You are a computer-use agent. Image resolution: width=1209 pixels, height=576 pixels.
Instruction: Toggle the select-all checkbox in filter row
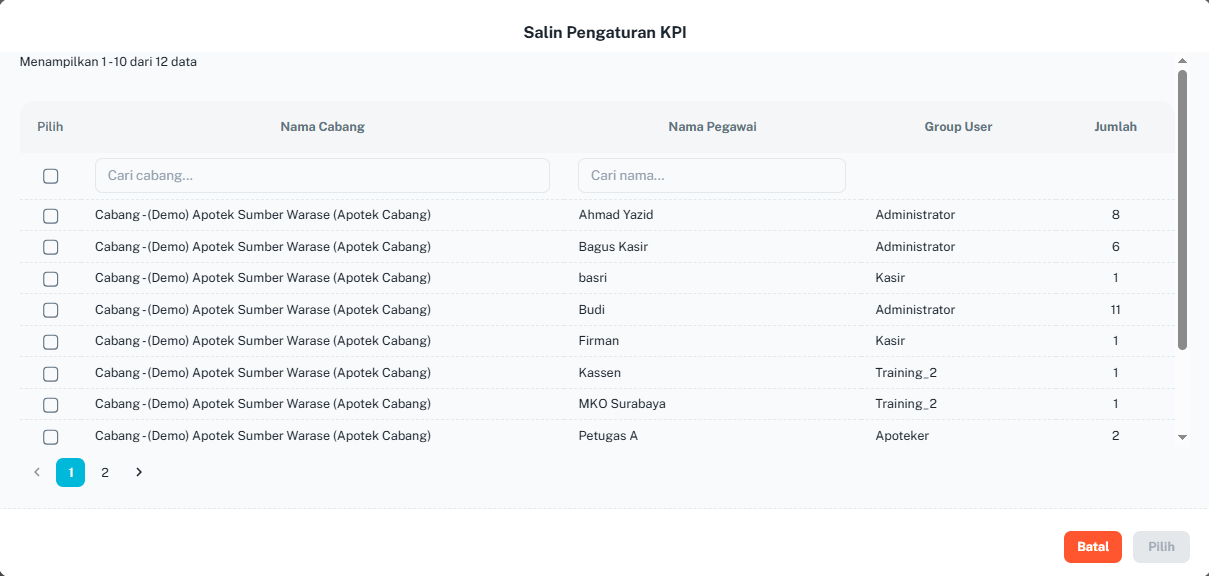(51, 176)
